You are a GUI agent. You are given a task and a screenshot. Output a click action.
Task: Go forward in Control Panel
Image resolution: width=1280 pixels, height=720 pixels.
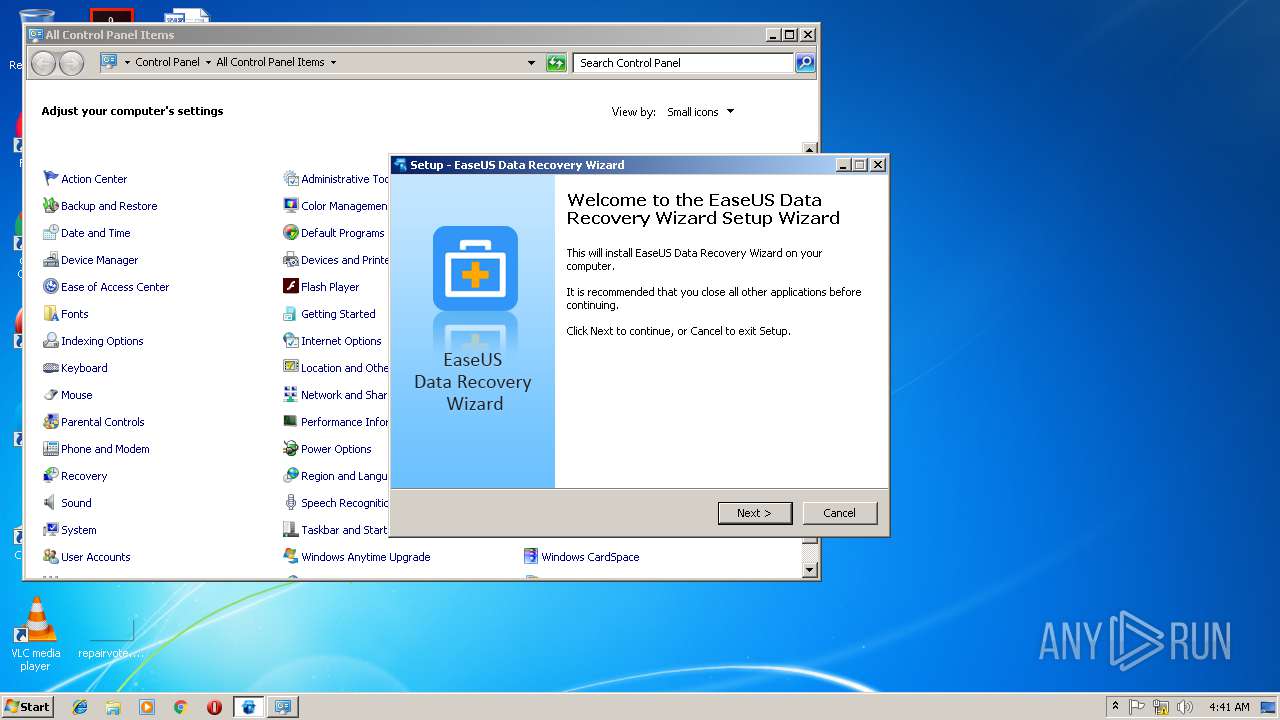tap(71, 63)
